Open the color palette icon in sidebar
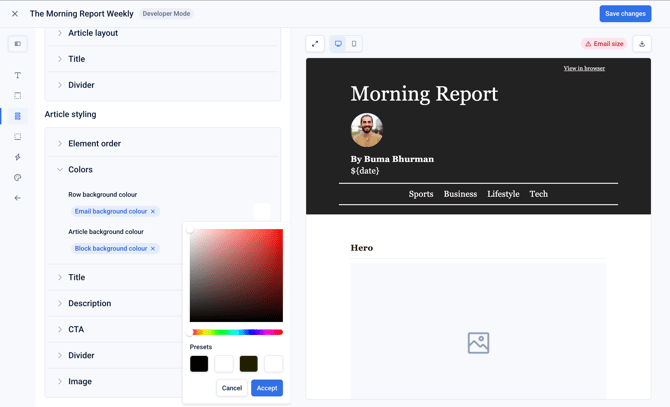This screenshot has width=670, height=407. pyautogui.click(x=18, y=178)
